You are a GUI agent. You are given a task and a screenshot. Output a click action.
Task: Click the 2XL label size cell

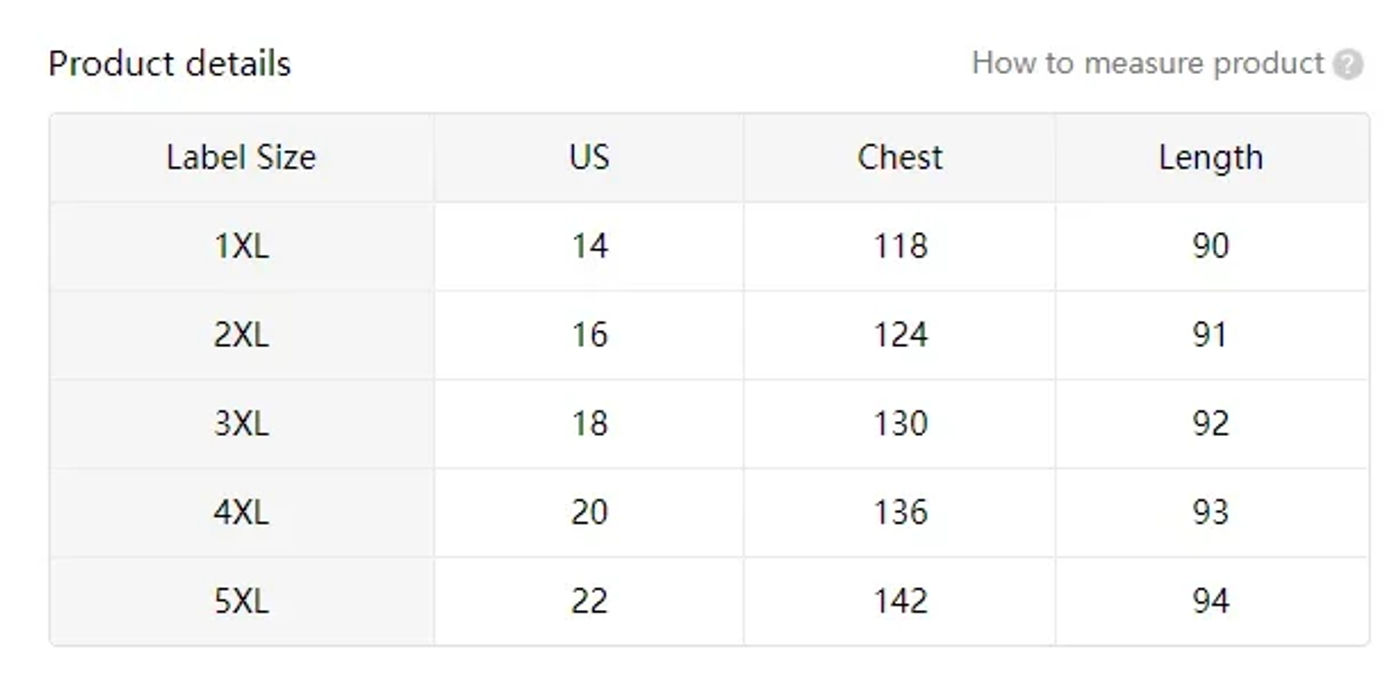click(x=241, y=335)
